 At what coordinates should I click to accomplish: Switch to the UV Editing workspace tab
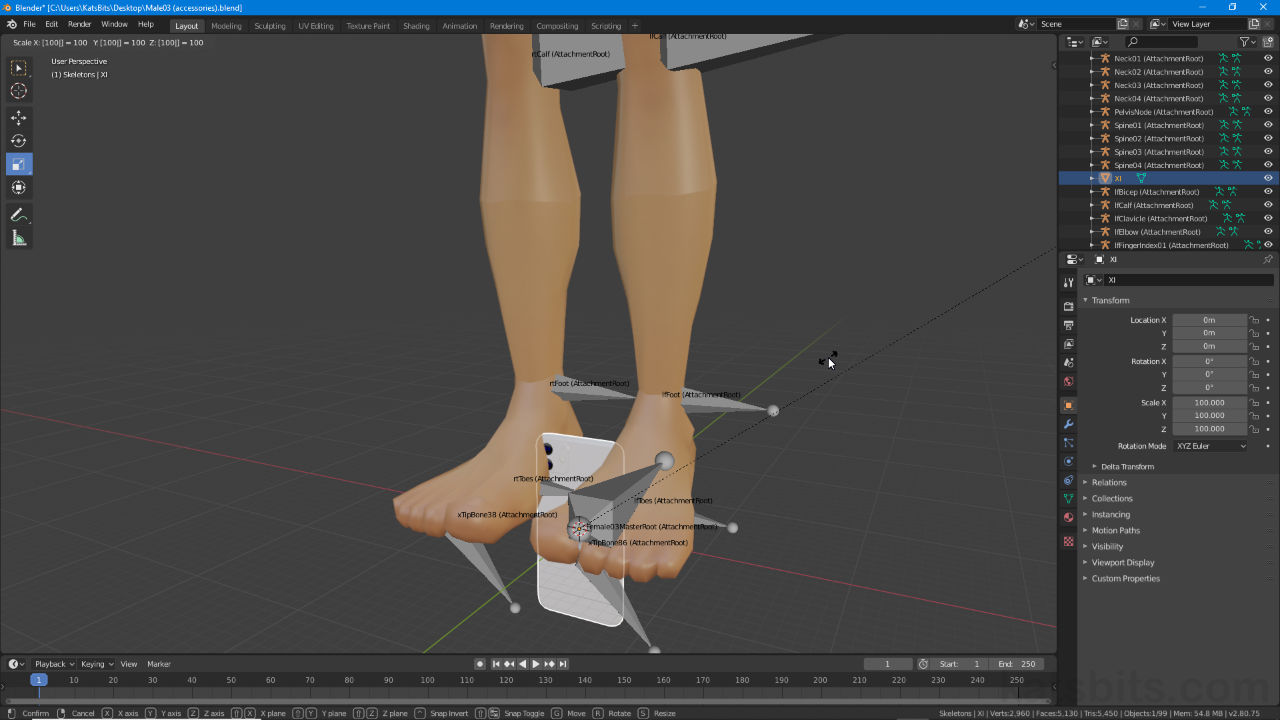coord(316,26)
